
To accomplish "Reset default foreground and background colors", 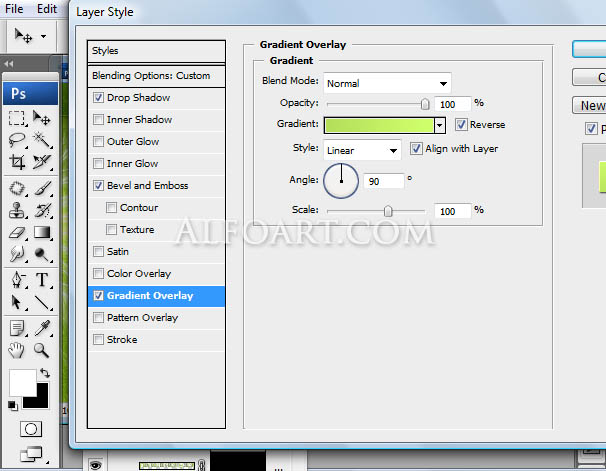I will pos(13,406).
